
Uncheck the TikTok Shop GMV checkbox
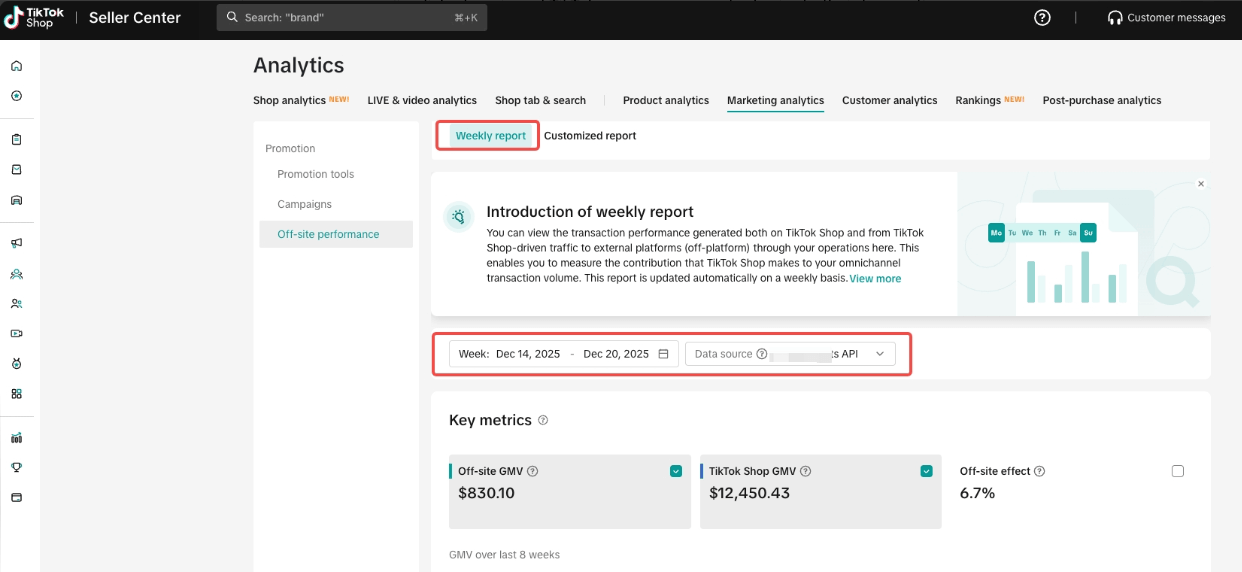tap(926, 471)
